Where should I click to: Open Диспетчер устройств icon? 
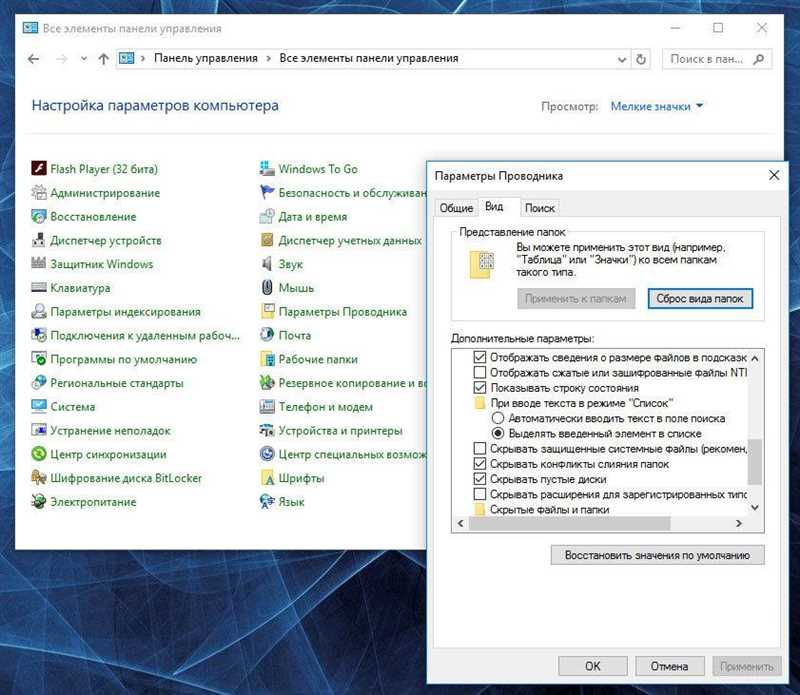pyautogui.click(x=39, y=240)
